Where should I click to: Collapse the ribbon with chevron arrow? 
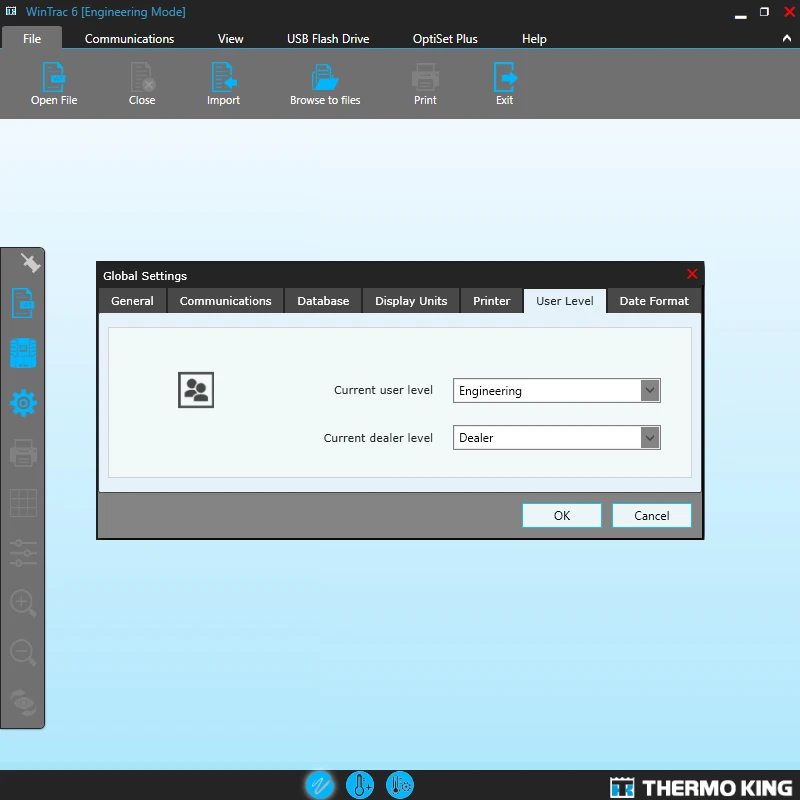click(787, 38)
